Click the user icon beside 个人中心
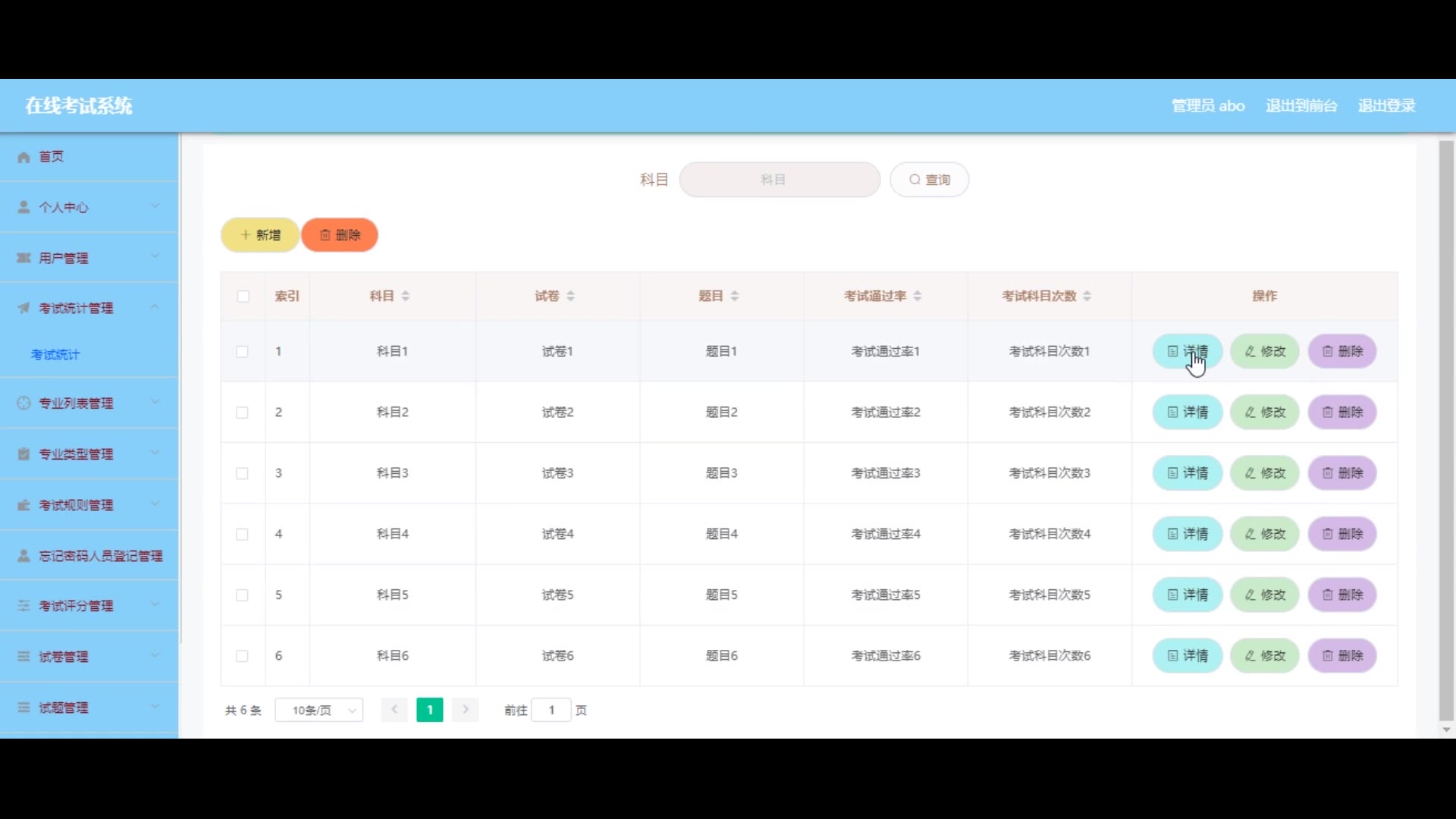The height and width of the screenshot is (819, 1456). pyautogui.click(x=24, y=207)
